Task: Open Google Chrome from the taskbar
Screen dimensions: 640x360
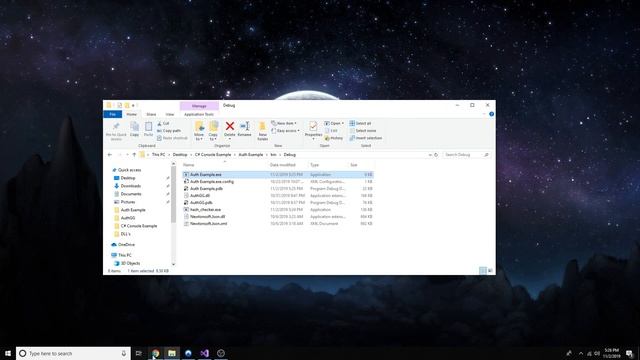Action: pos(156,353)
